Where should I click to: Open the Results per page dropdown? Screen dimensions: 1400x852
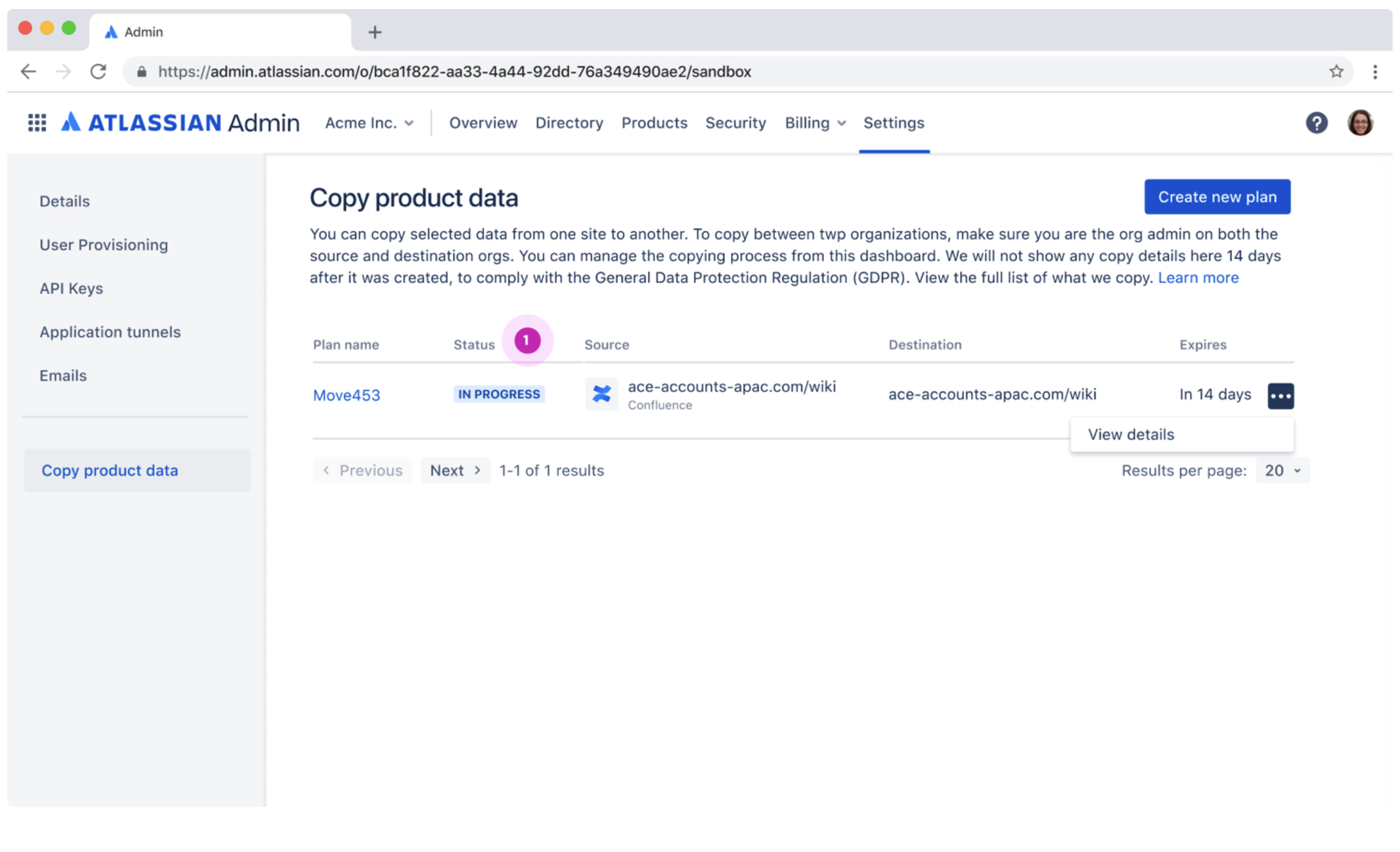point(1282,470)
